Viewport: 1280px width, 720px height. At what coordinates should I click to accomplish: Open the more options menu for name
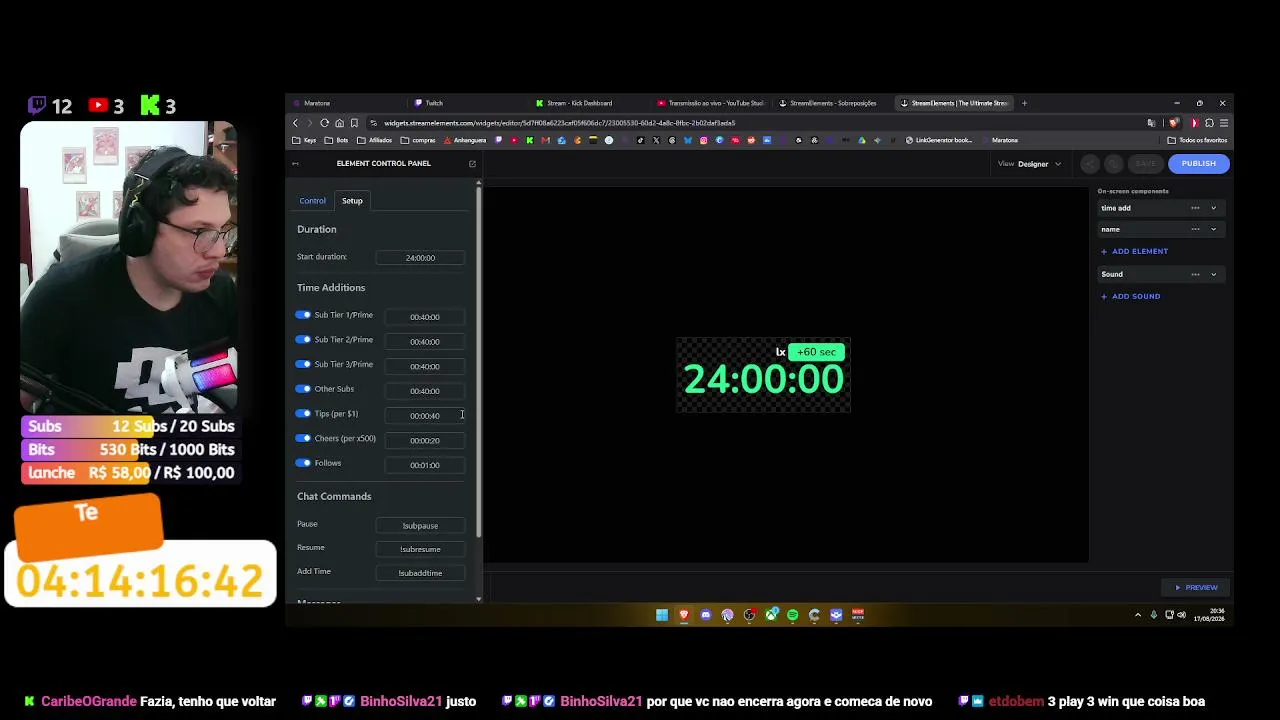click(x=1195, y=229)
